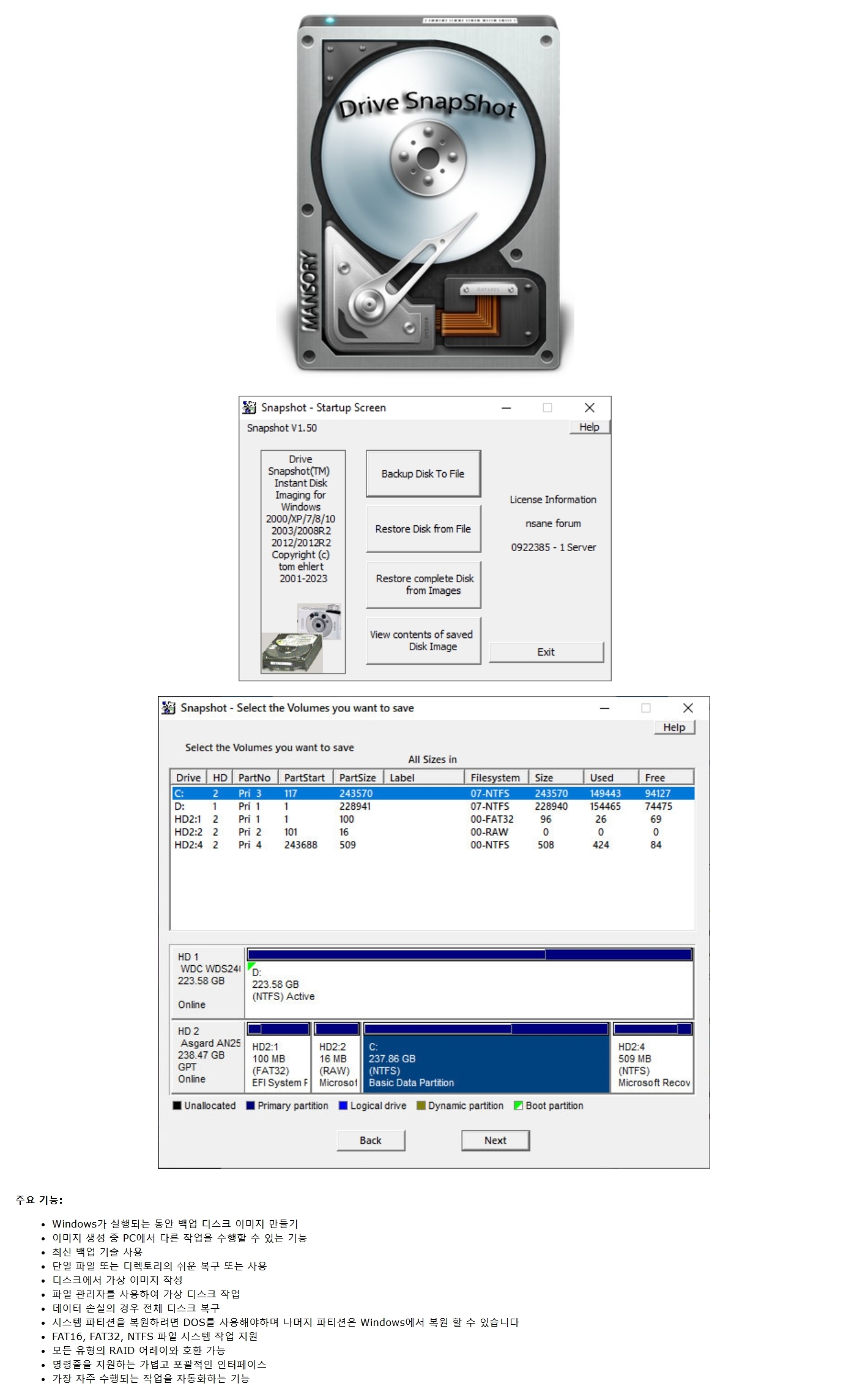Click 07-NTFS filesystem cell in D: row
The image size is (868, 1400).
pos(490,806)
